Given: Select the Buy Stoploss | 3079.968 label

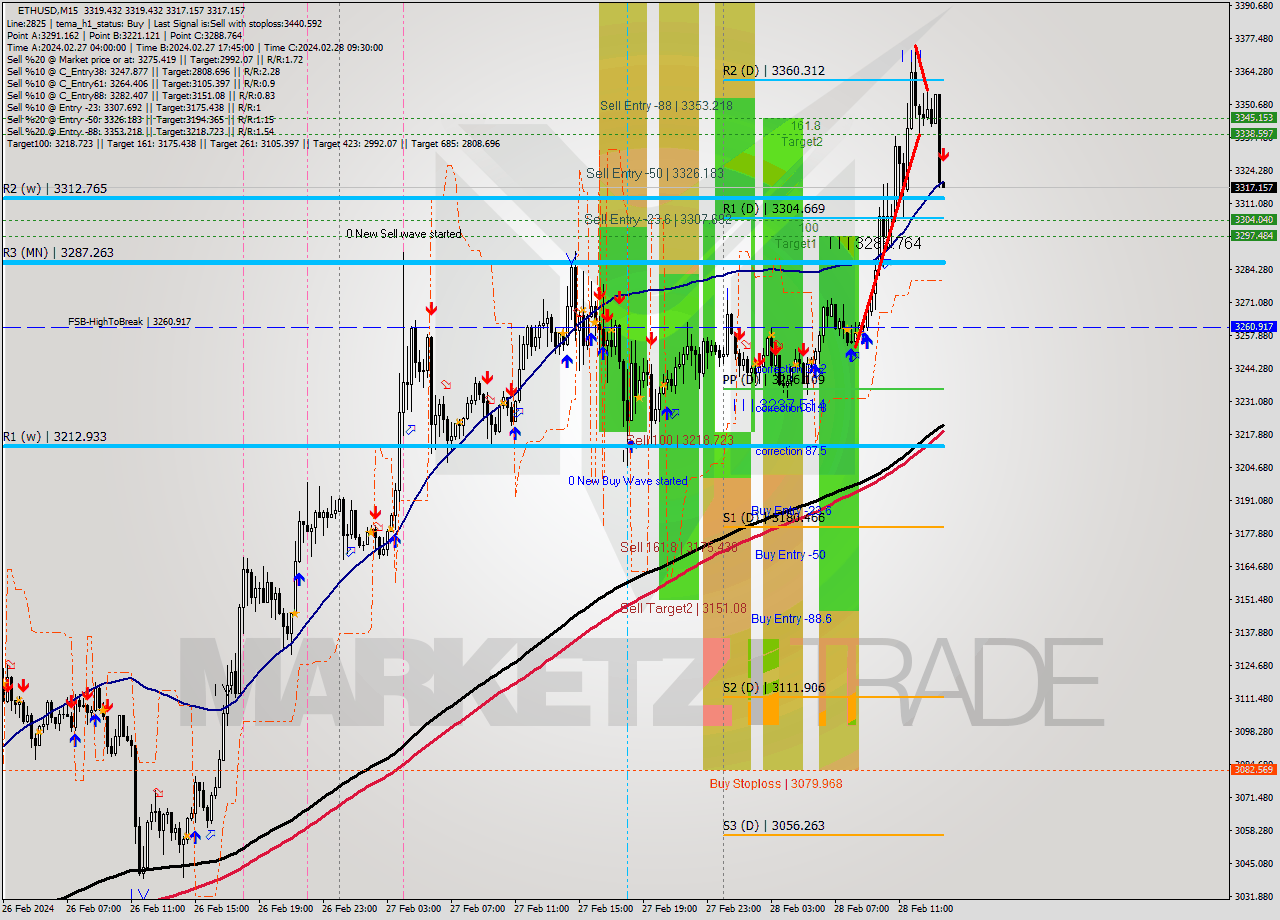Looking at the screenshot, I should tap(776, 784).
